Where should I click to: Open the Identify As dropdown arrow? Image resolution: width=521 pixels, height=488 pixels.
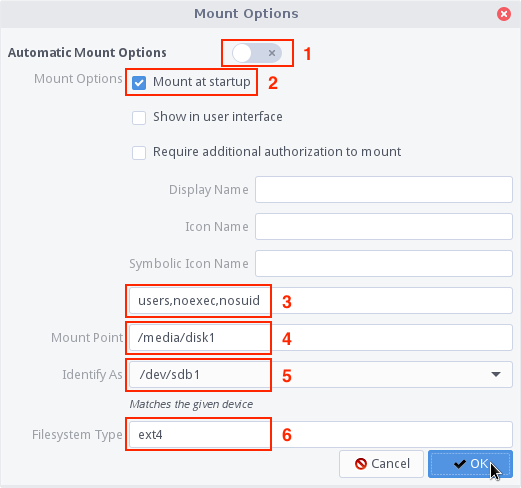coord(496,374)
